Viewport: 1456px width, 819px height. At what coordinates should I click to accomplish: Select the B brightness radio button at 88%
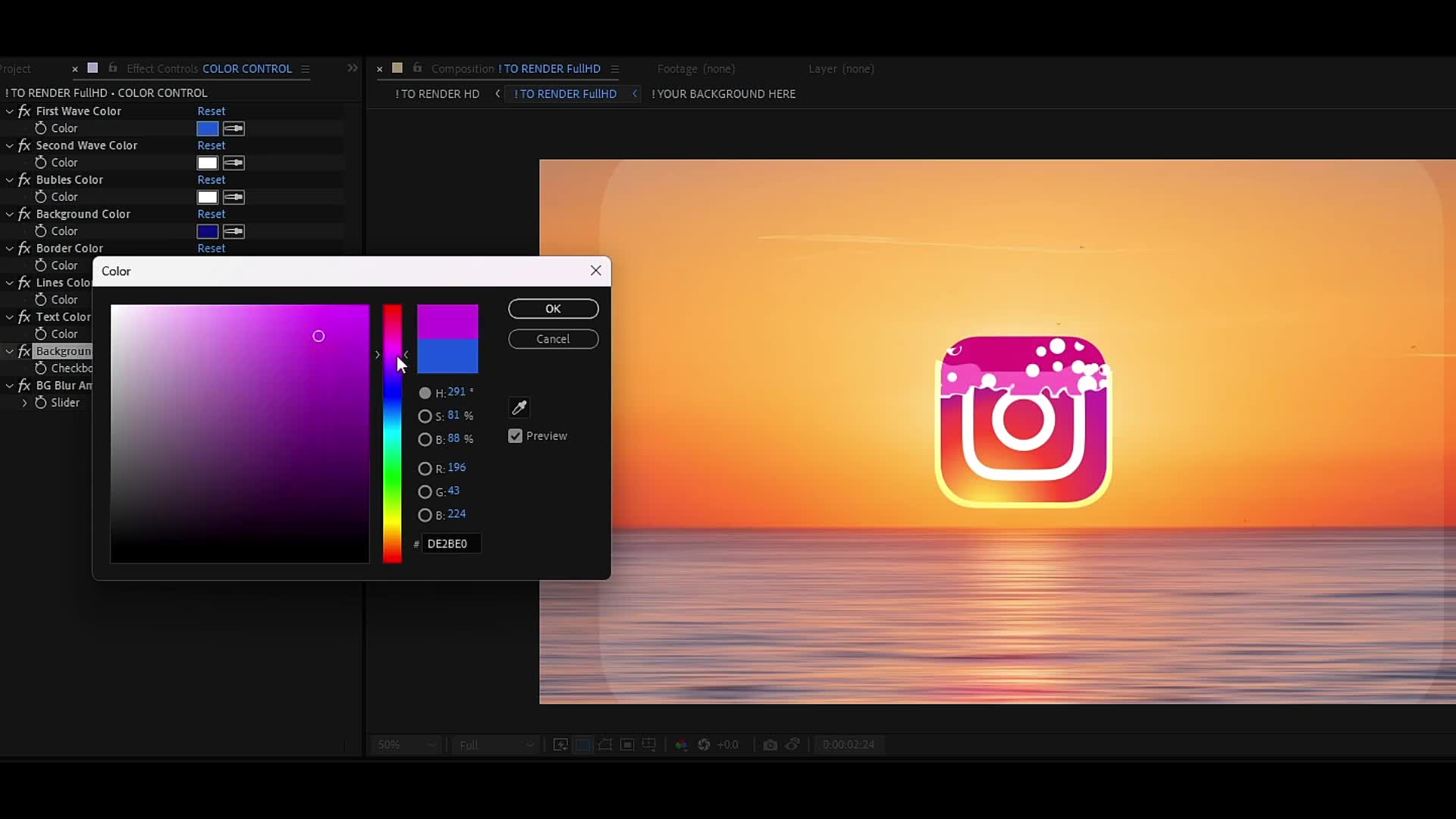(425, 439)
